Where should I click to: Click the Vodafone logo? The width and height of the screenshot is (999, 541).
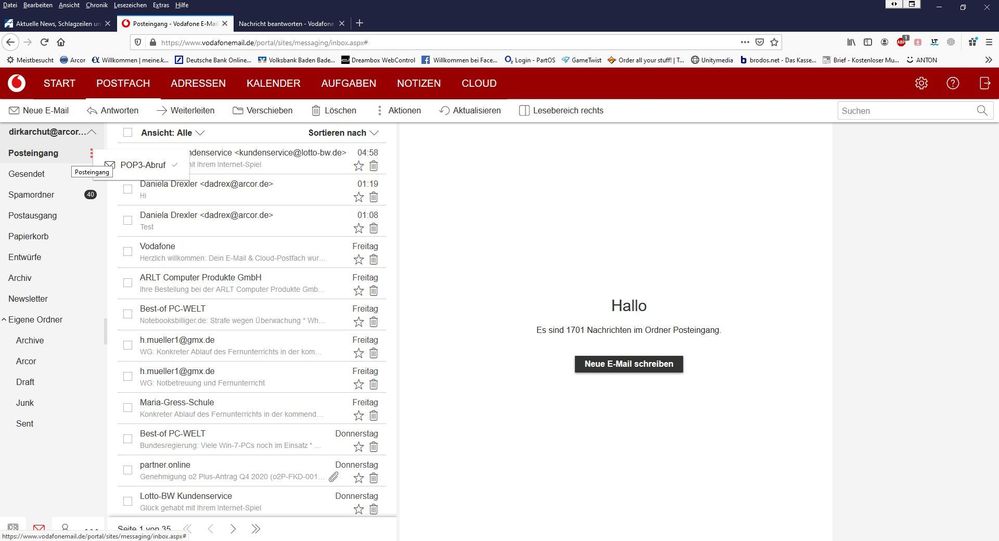[17, 83]
